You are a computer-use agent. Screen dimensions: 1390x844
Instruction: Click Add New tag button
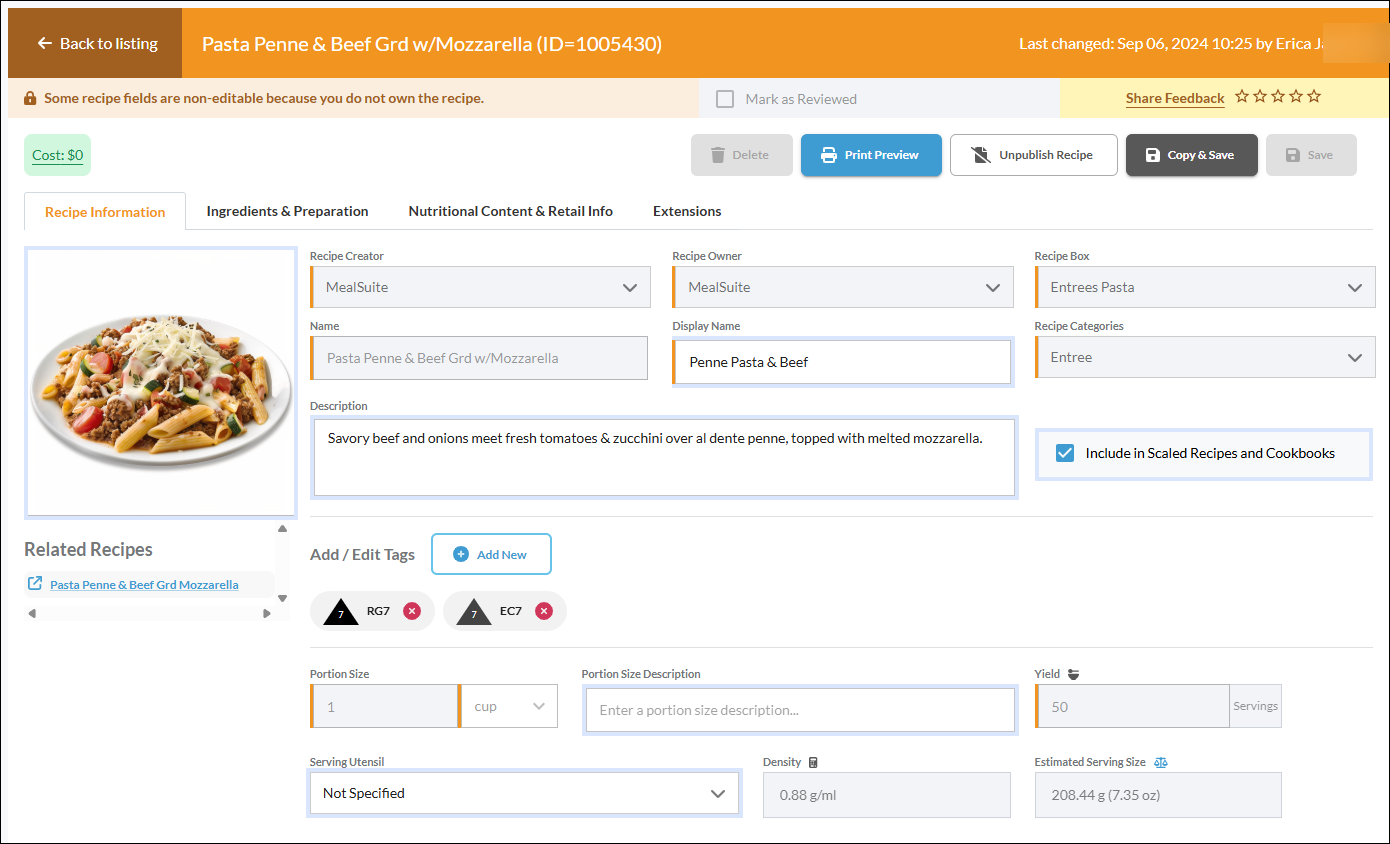point(491,554)
